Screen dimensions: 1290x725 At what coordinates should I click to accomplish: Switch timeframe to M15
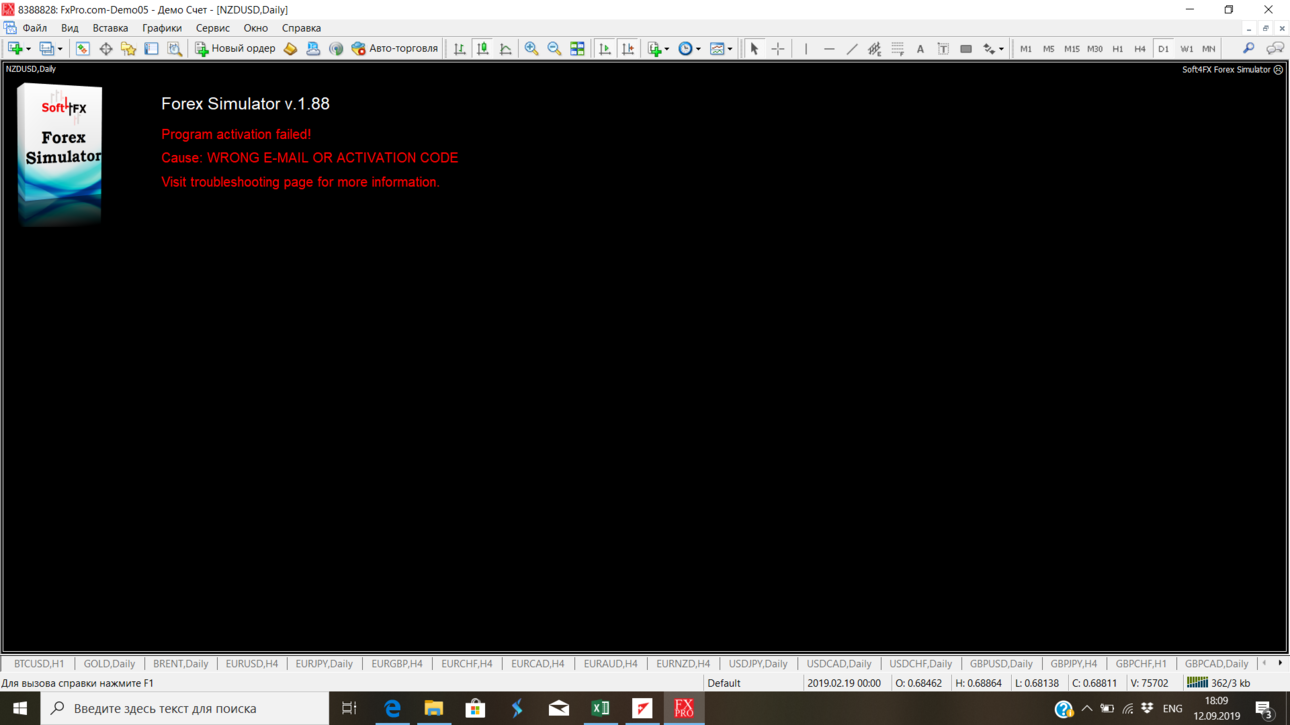[1072, 49]
